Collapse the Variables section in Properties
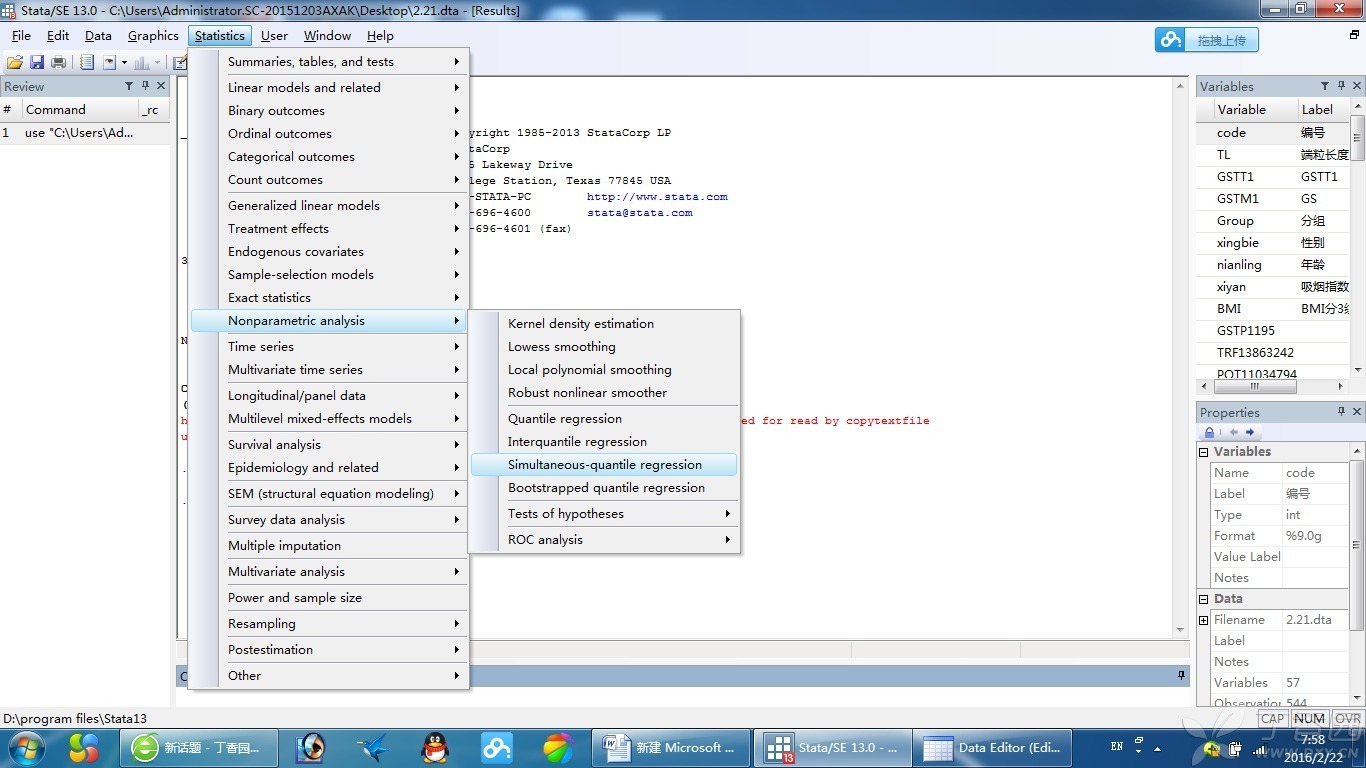Viewport: 1366px width, 768px height. click(x=1204, y=452)
